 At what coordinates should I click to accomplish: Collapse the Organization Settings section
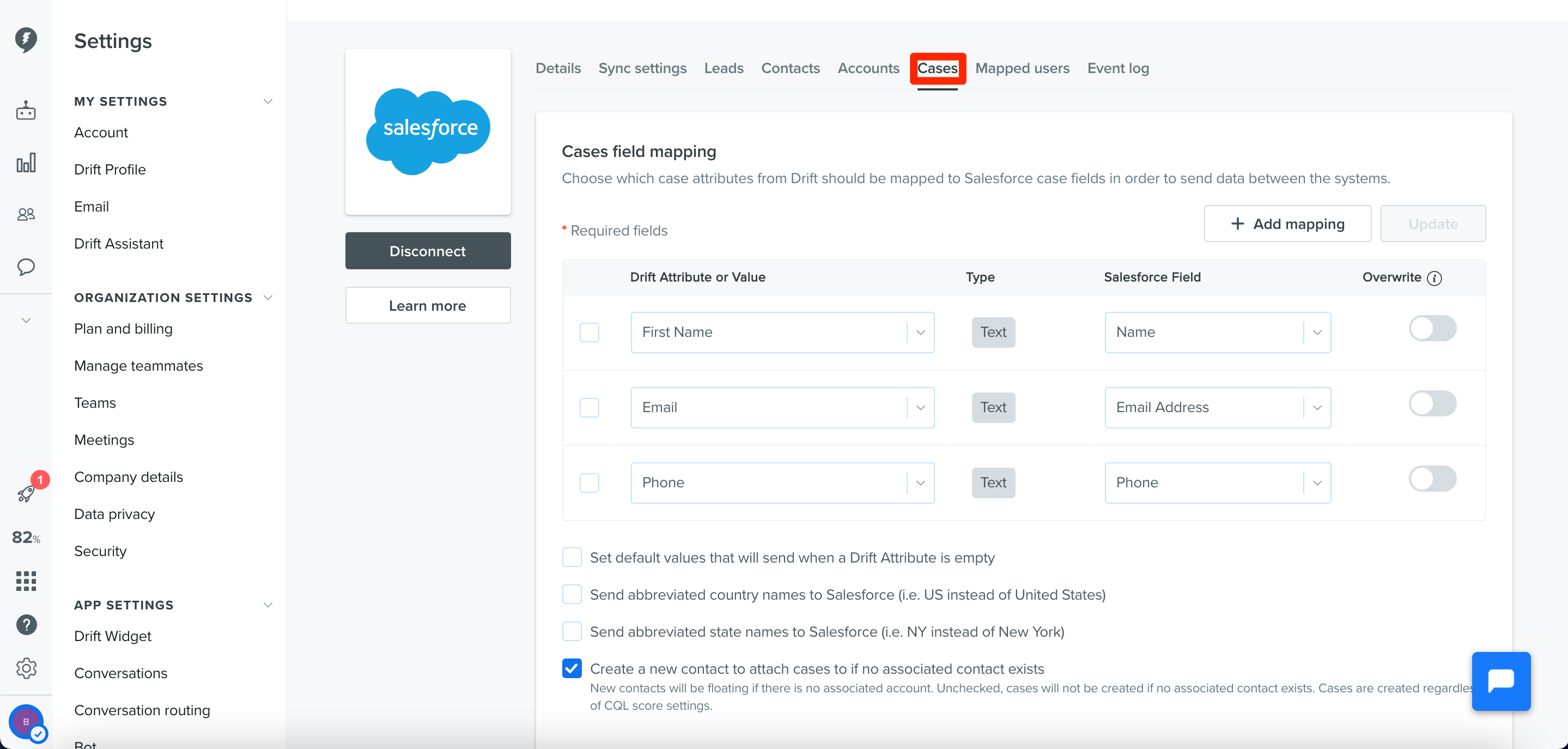267,298
